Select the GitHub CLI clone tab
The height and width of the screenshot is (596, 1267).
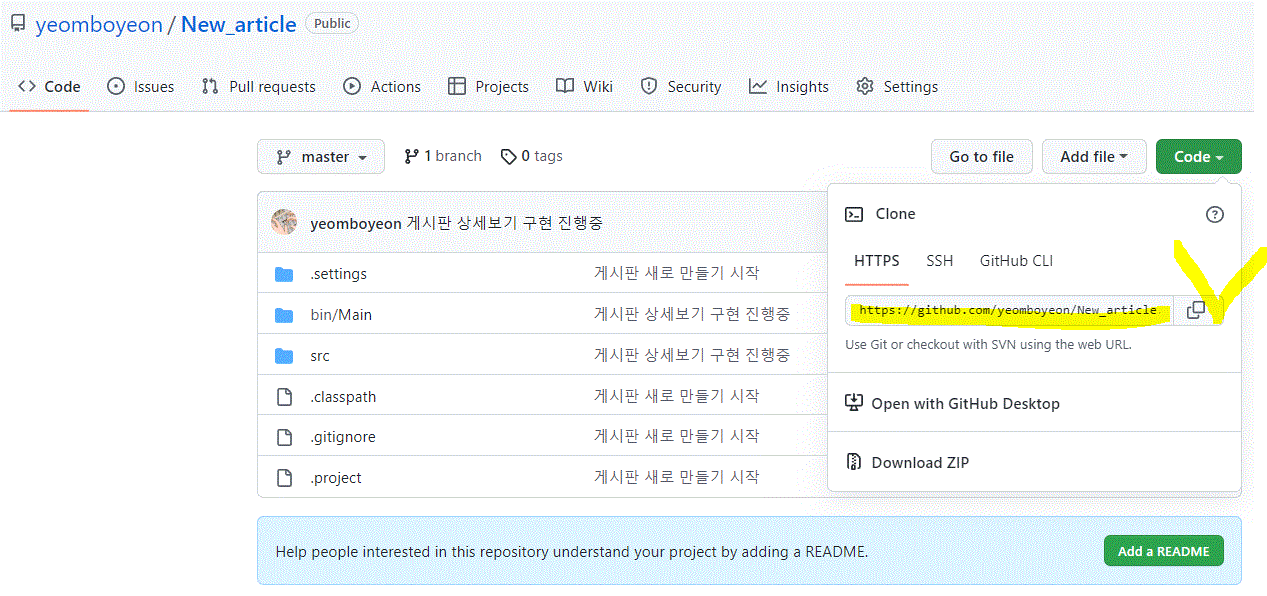pos(1016,261)
